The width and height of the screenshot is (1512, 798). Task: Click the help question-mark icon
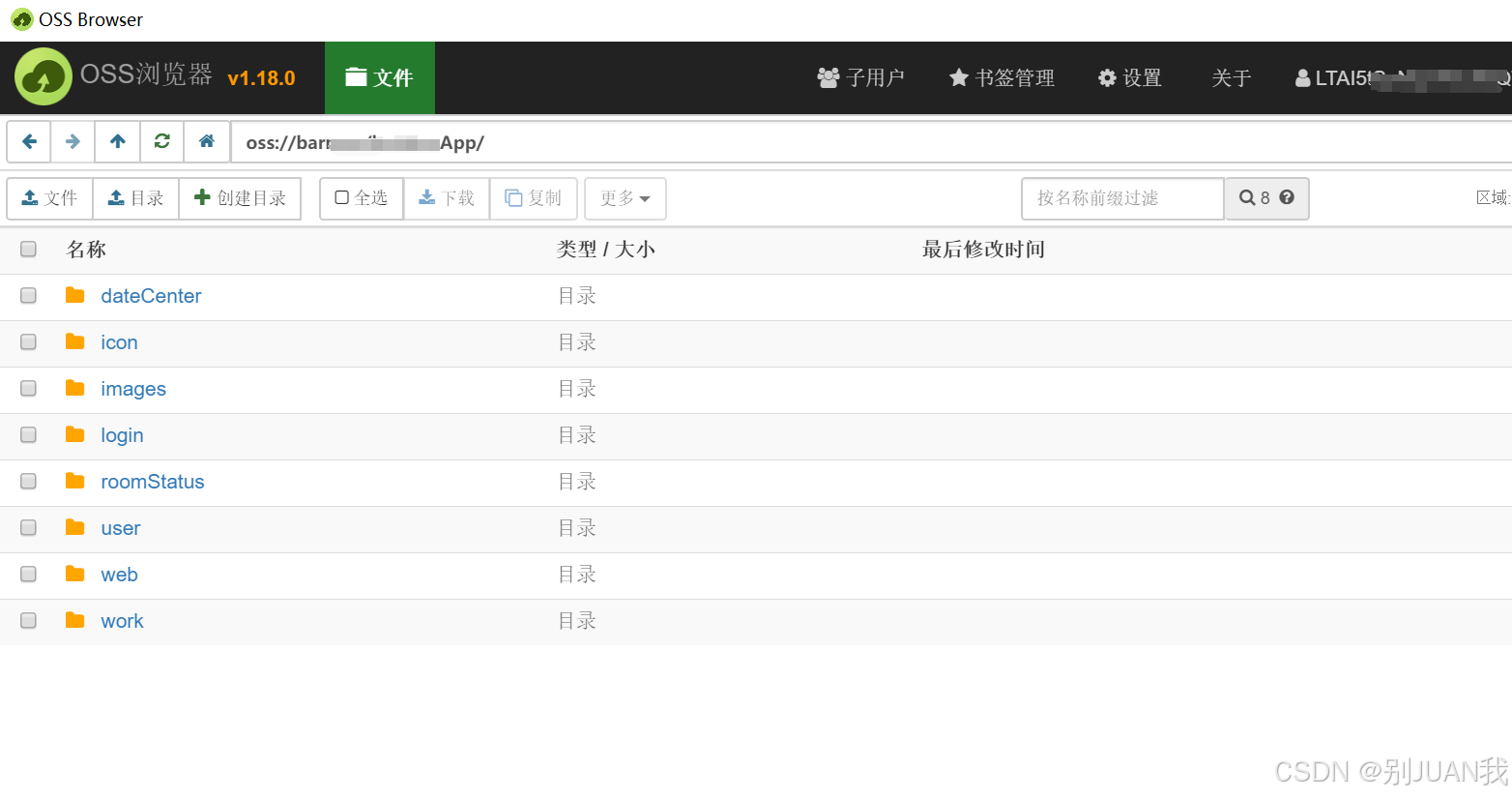tap(1286, 197)
